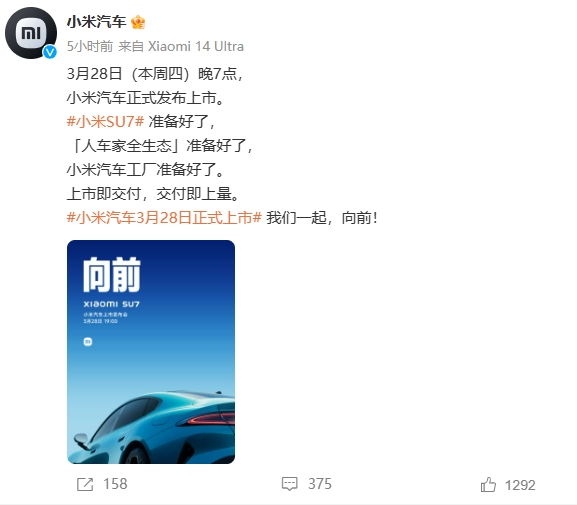Click the blue verified badge on the avatar
Screen dimensions: 577x505
tap(50, 52)
